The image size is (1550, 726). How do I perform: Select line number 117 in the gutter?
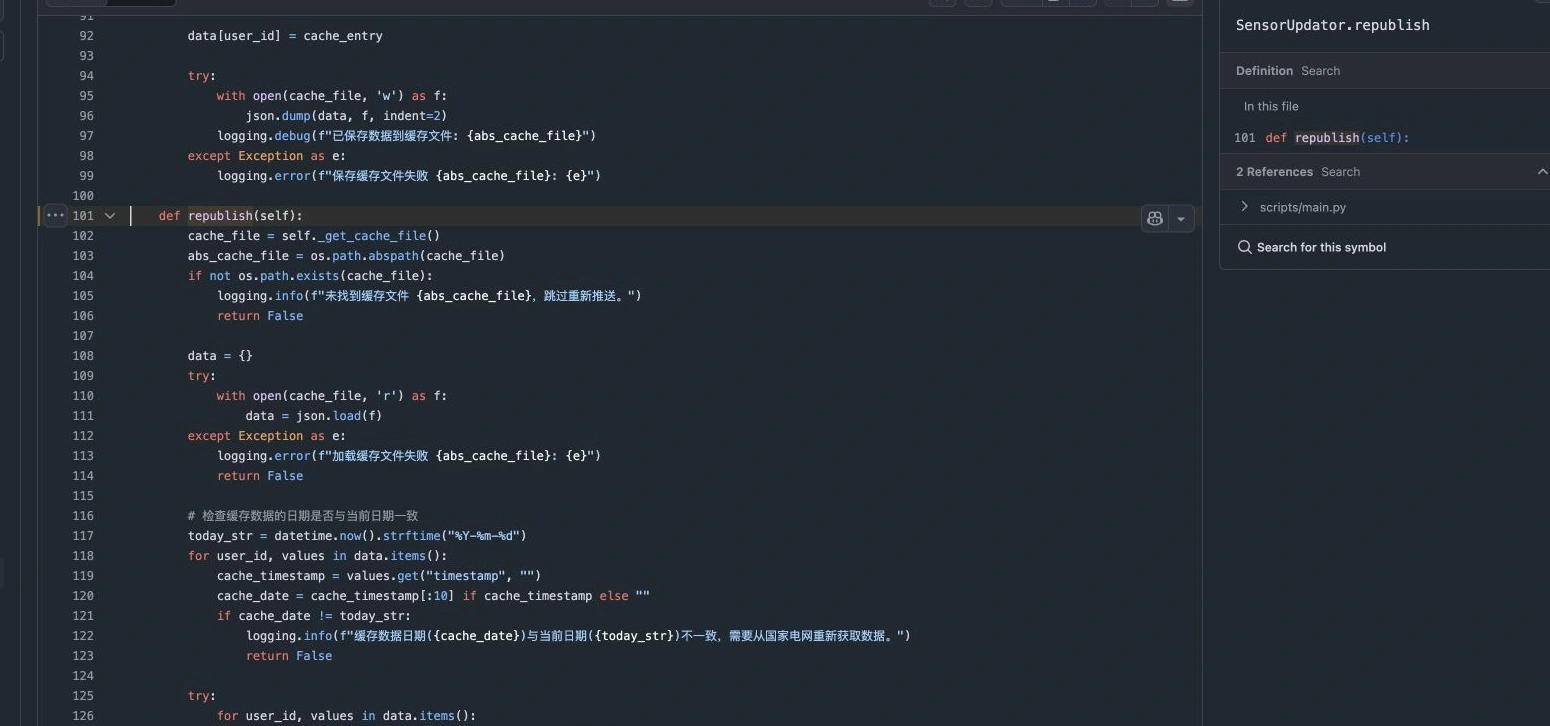pos(83,535)
